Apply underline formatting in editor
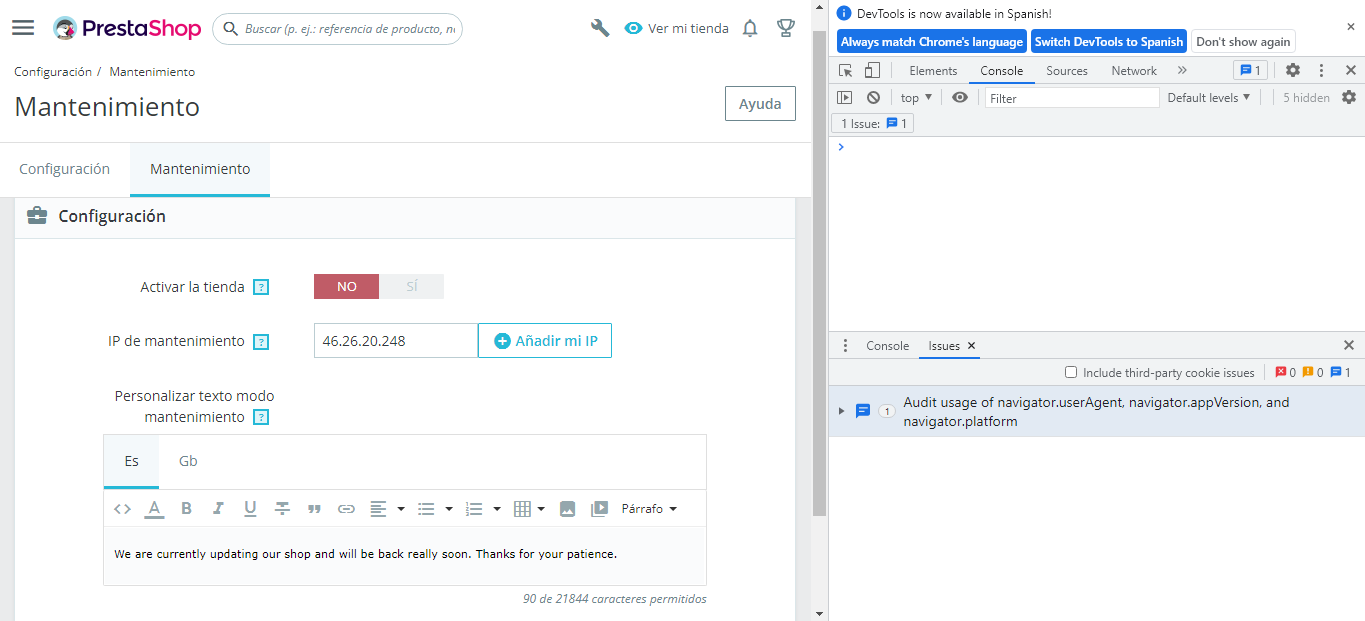This screenshot has height=621, width=1365. pyautogui.click(x=250, y=509)
